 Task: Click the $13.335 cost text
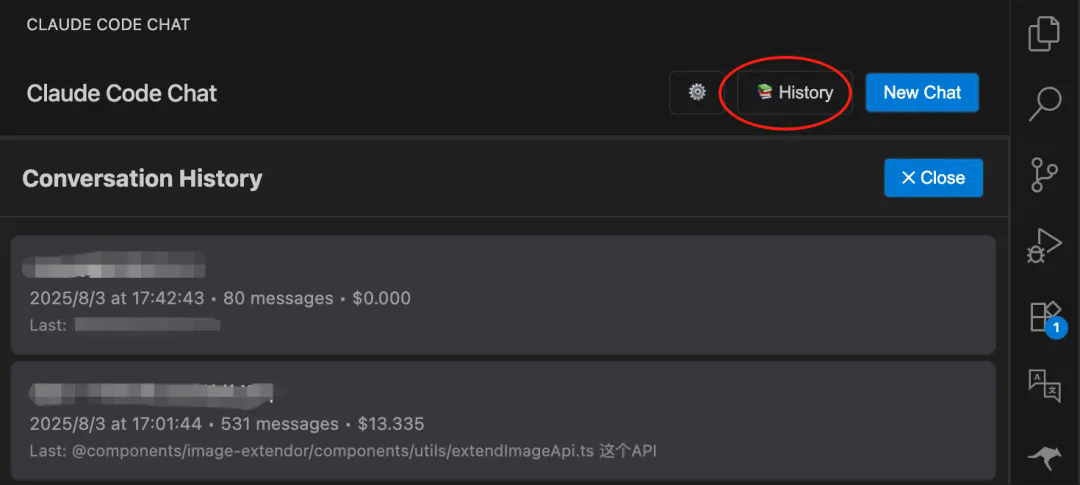click(391, 424)
